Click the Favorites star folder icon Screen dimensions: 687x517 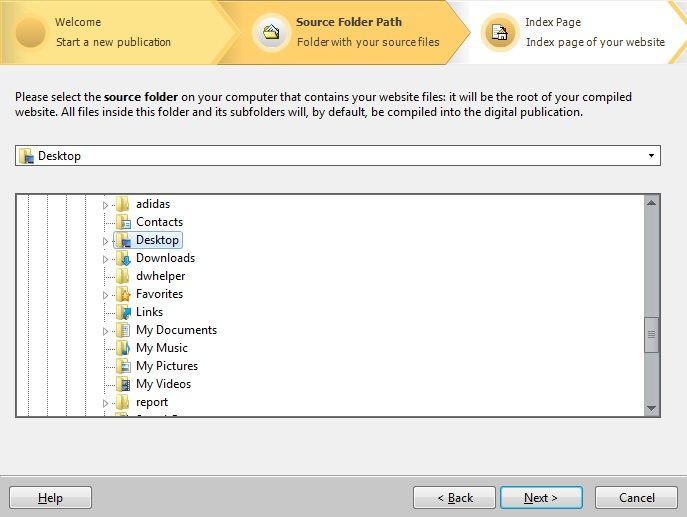point(123,294)
